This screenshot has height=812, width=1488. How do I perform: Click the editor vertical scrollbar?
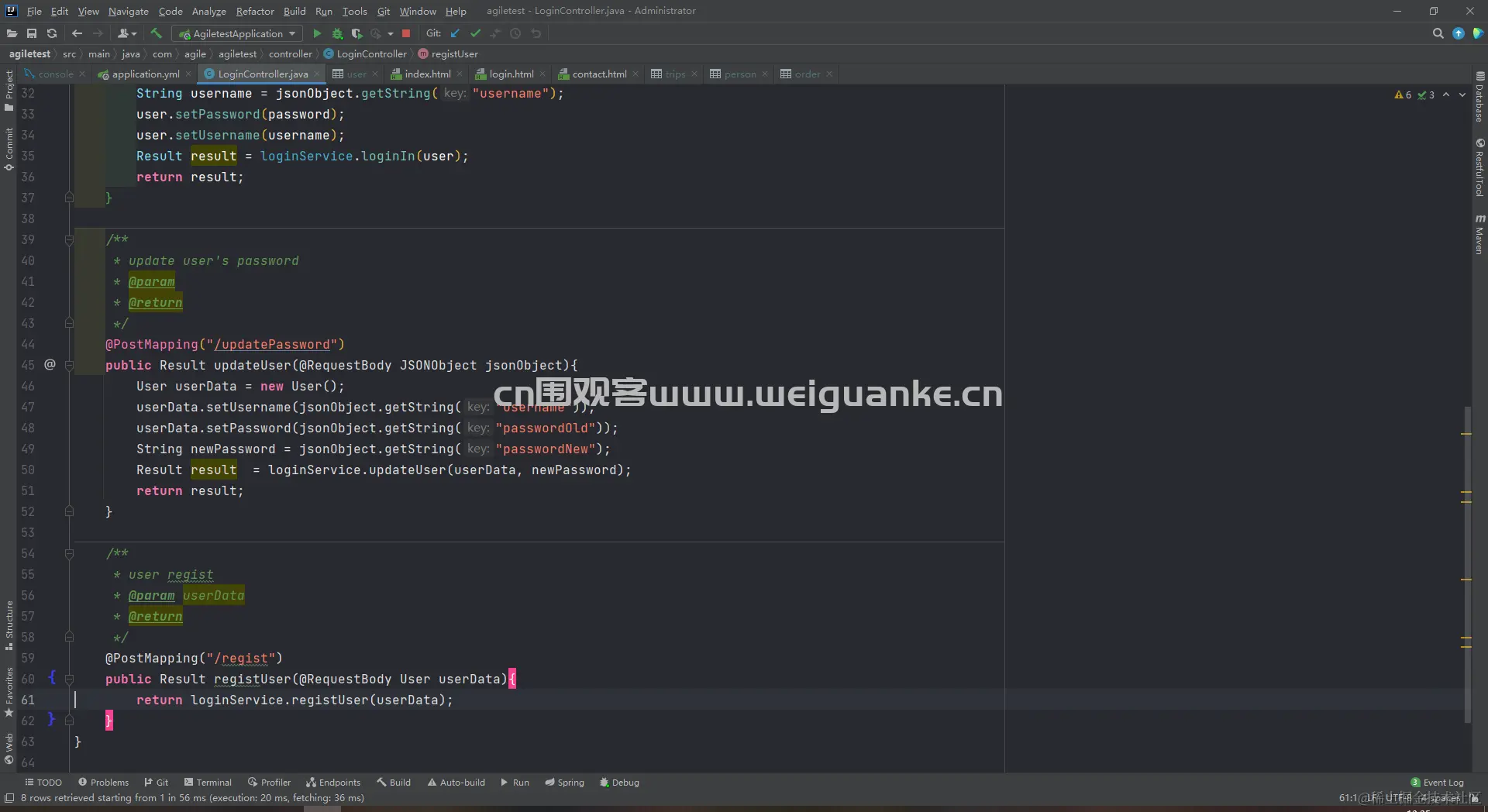point(1467,563)
